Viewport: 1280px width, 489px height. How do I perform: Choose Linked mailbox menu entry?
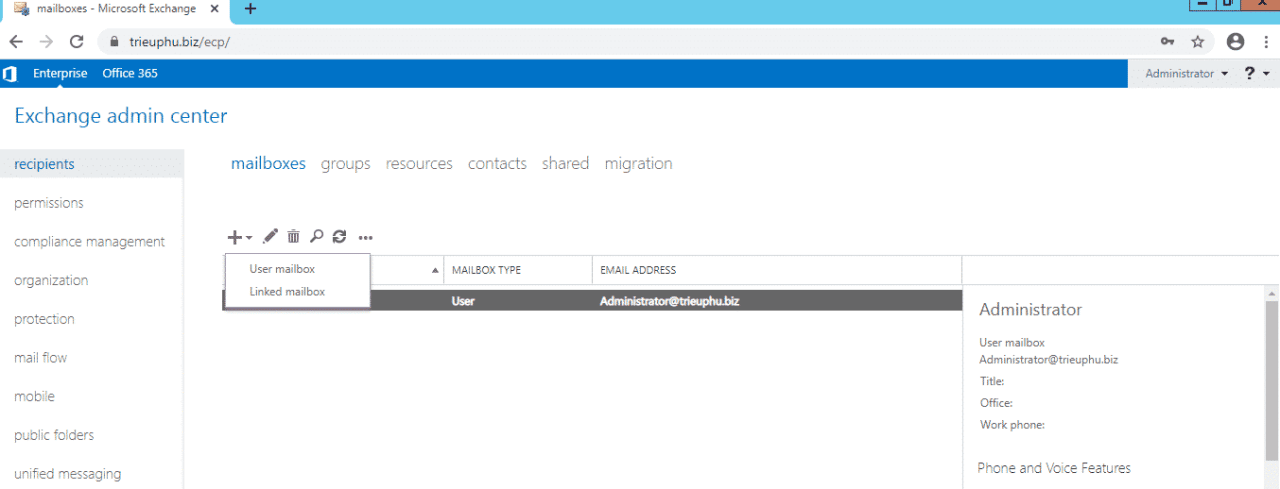click(x=287, y=292)
